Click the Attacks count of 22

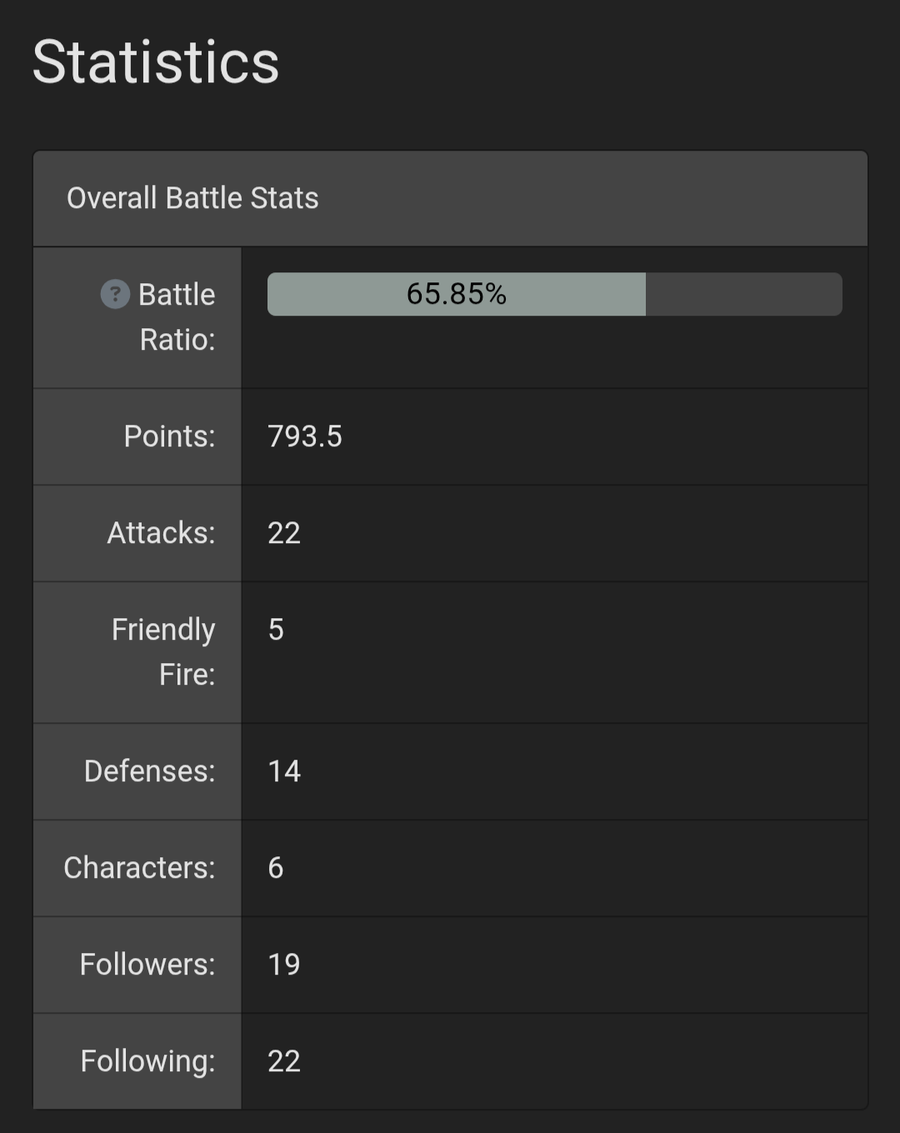click(284, 533)
